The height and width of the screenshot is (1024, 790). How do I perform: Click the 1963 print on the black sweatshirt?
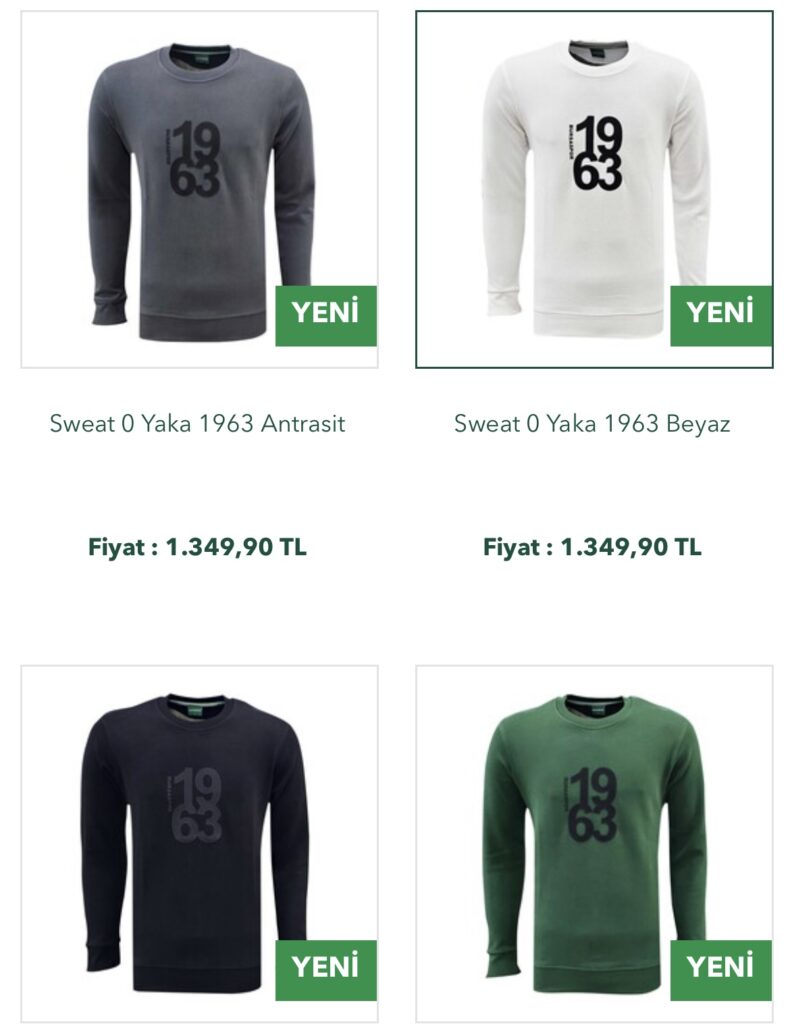[x=195, y=804]
